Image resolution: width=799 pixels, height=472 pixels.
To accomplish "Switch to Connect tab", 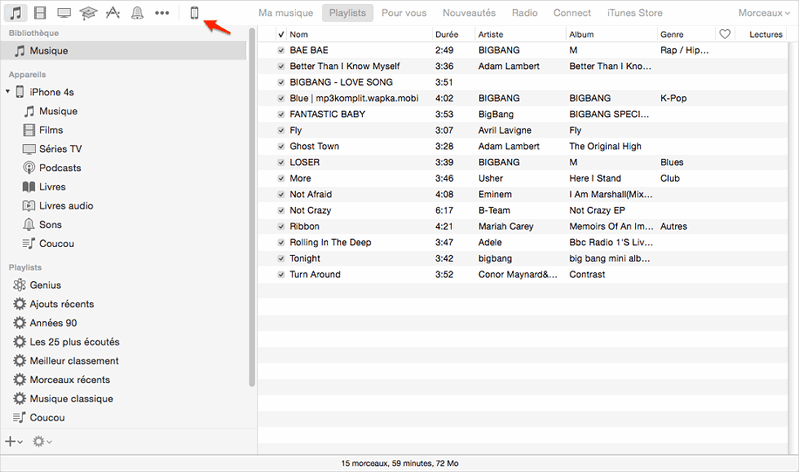I will pyautogui.click(x=572, y=13).
